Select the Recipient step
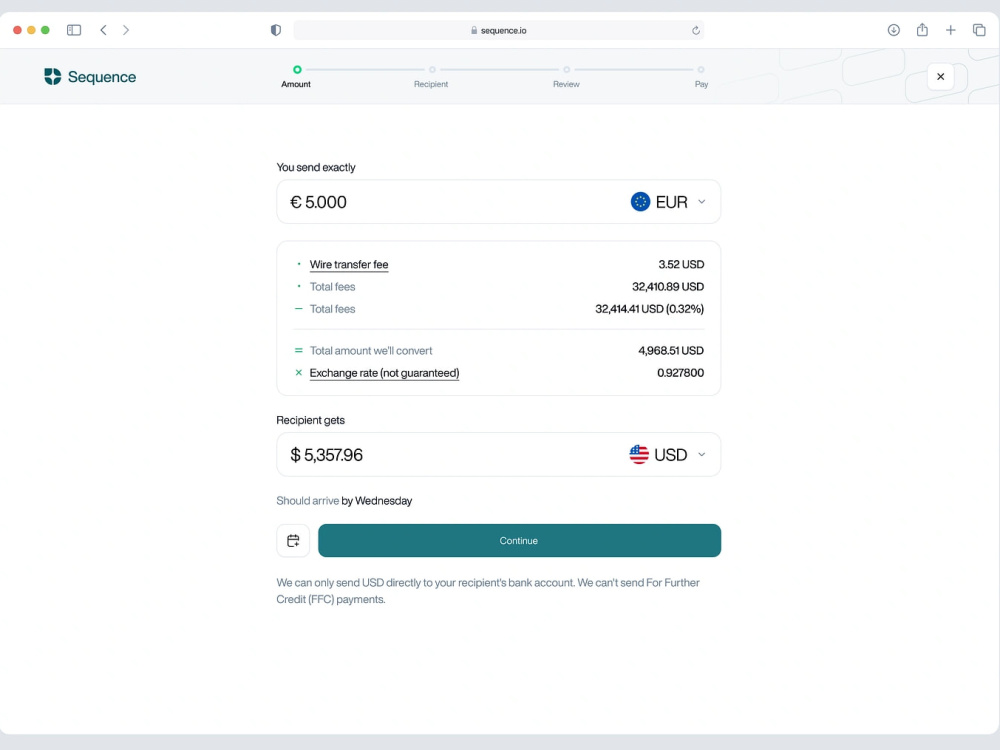Screen dimensions: 1000x750 [x=431, y=77]
